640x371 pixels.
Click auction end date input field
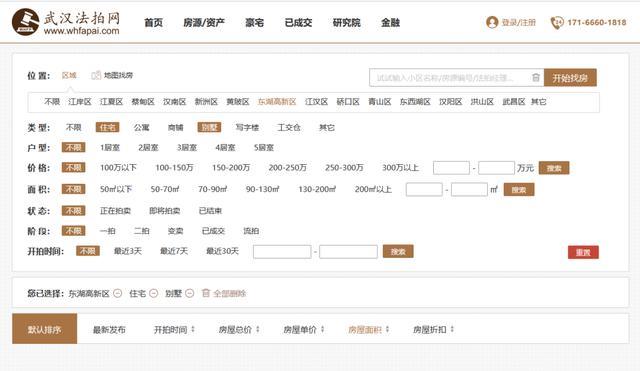[348, 251]
